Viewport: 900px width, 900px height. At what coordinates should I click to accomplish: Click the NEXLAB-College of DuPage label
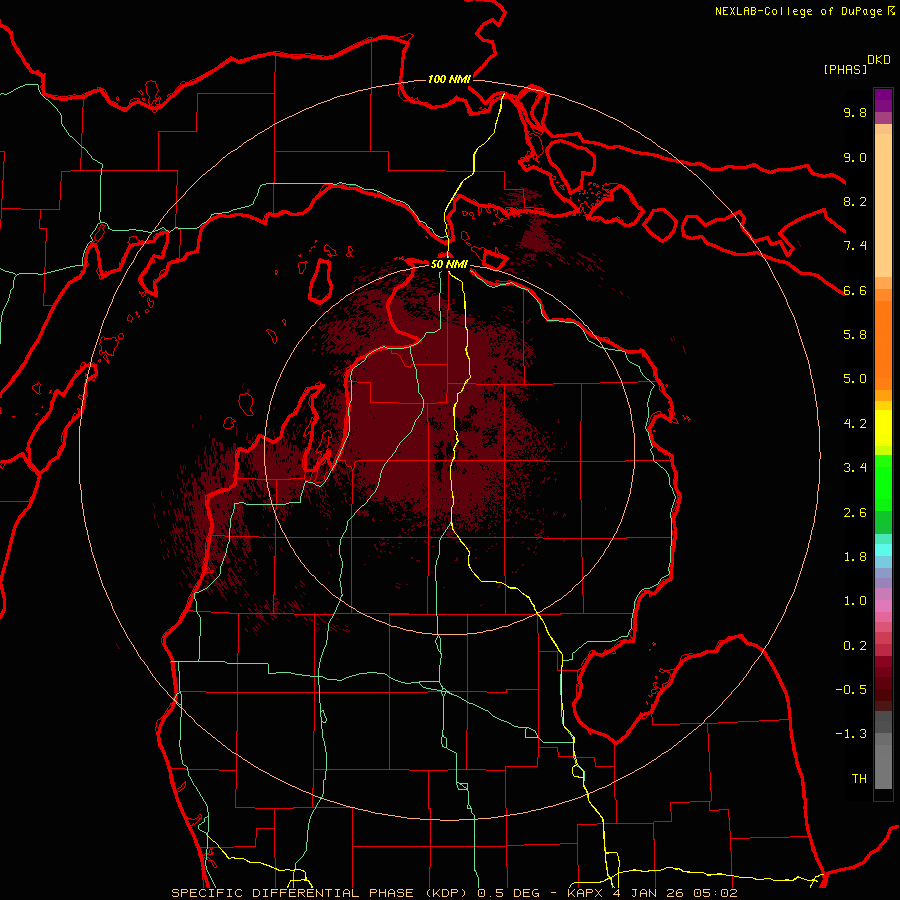coord(799,11)
